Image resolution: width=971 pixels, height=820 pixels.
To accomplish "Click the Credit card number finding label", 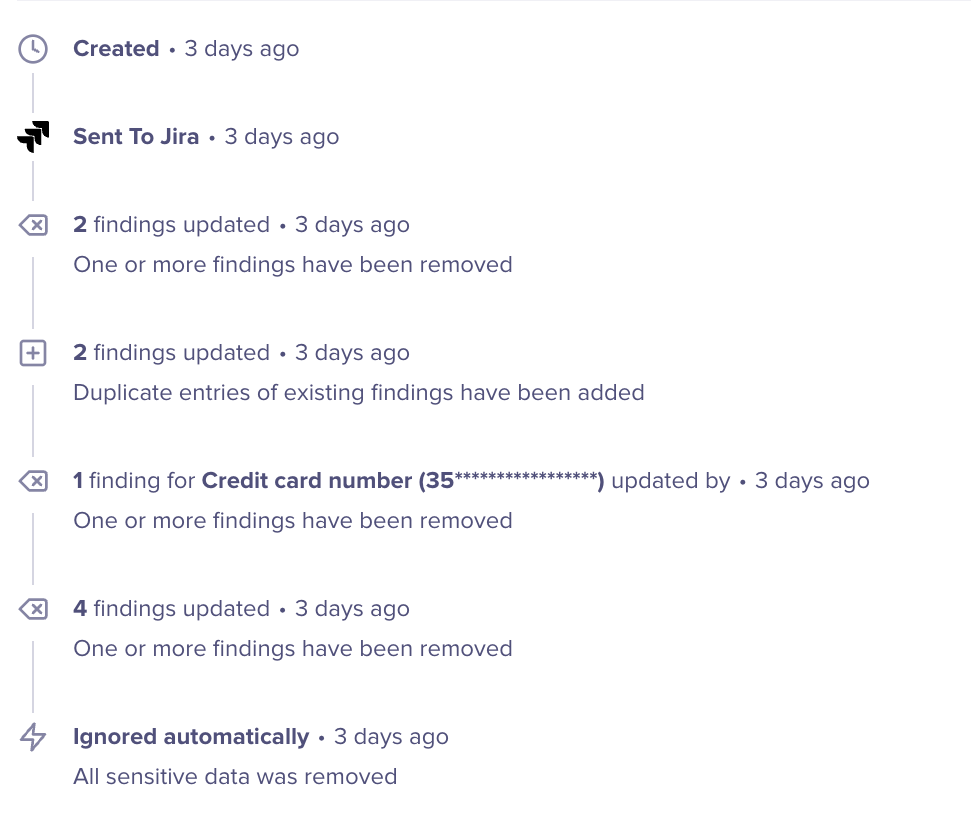I will click(403, 481).
